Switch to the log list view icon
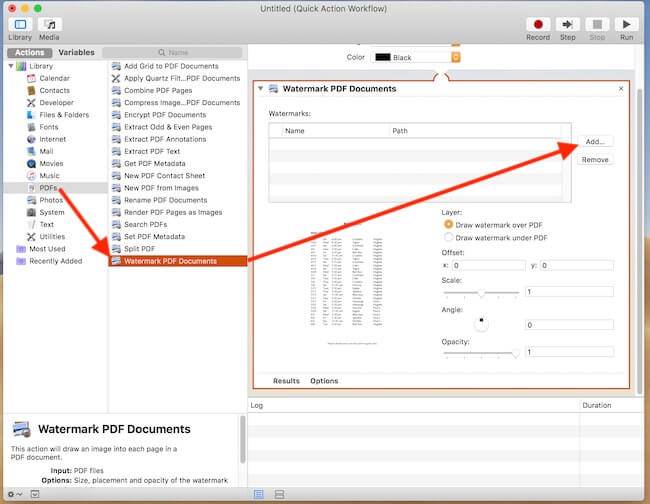 coord(259,494)
